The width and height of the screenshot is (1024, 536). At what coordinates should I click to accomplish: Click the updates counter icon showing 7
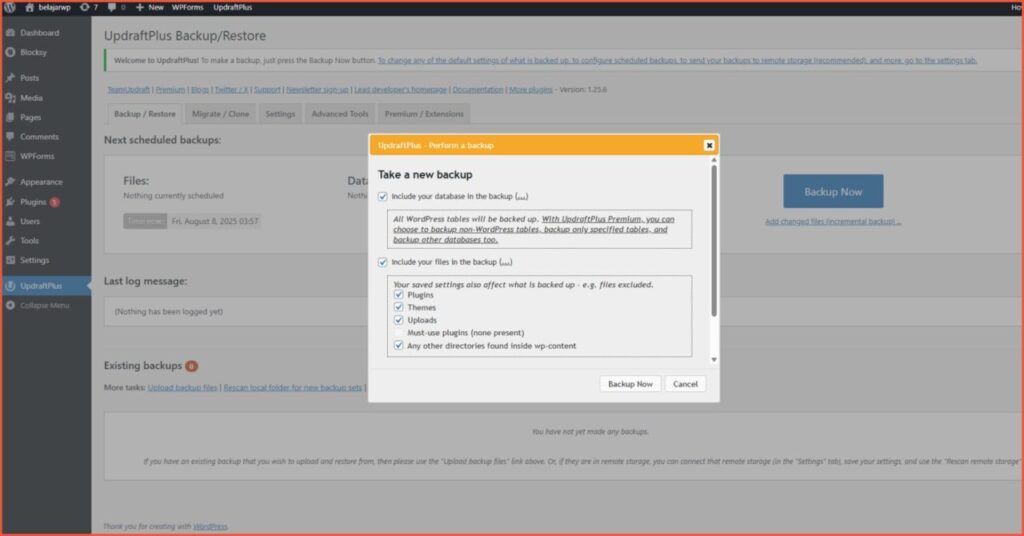(x=84, y=7)
